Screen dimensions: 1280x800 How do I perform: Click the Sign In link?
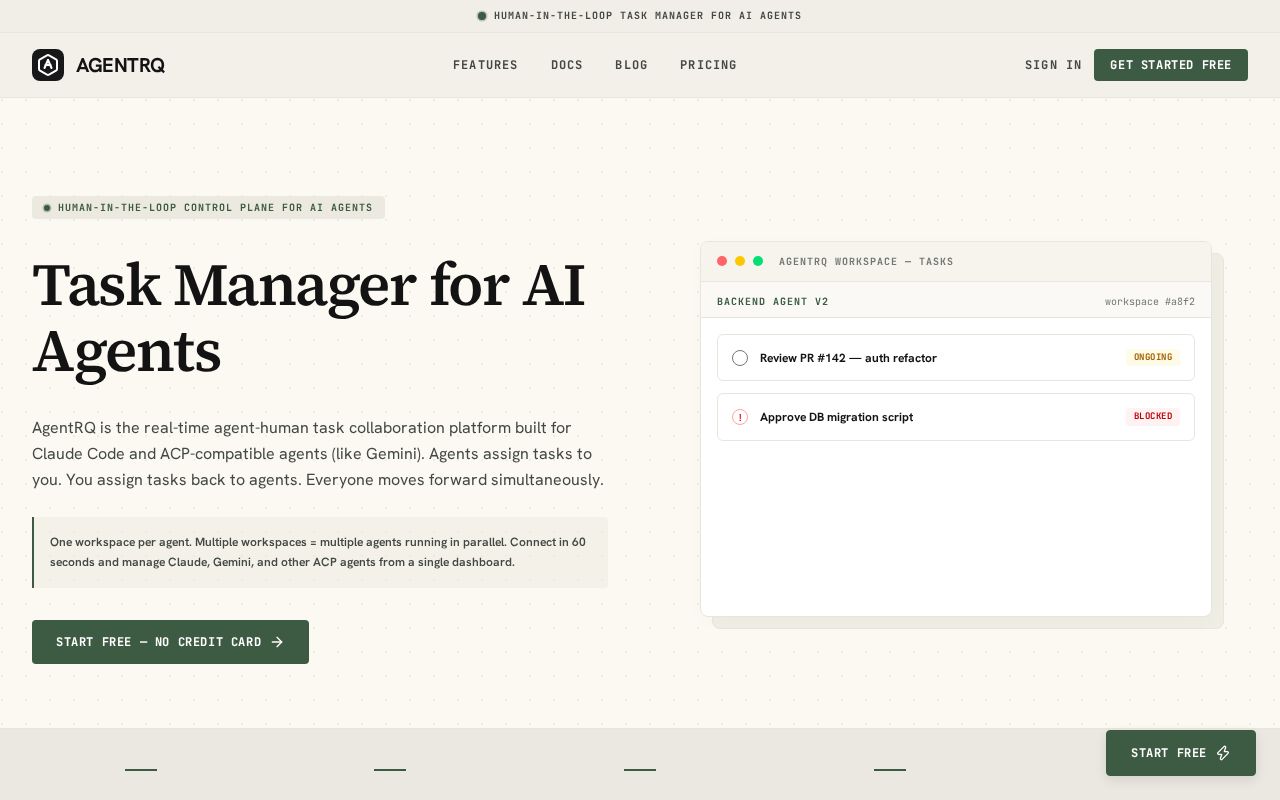(x=1053, y=65)
